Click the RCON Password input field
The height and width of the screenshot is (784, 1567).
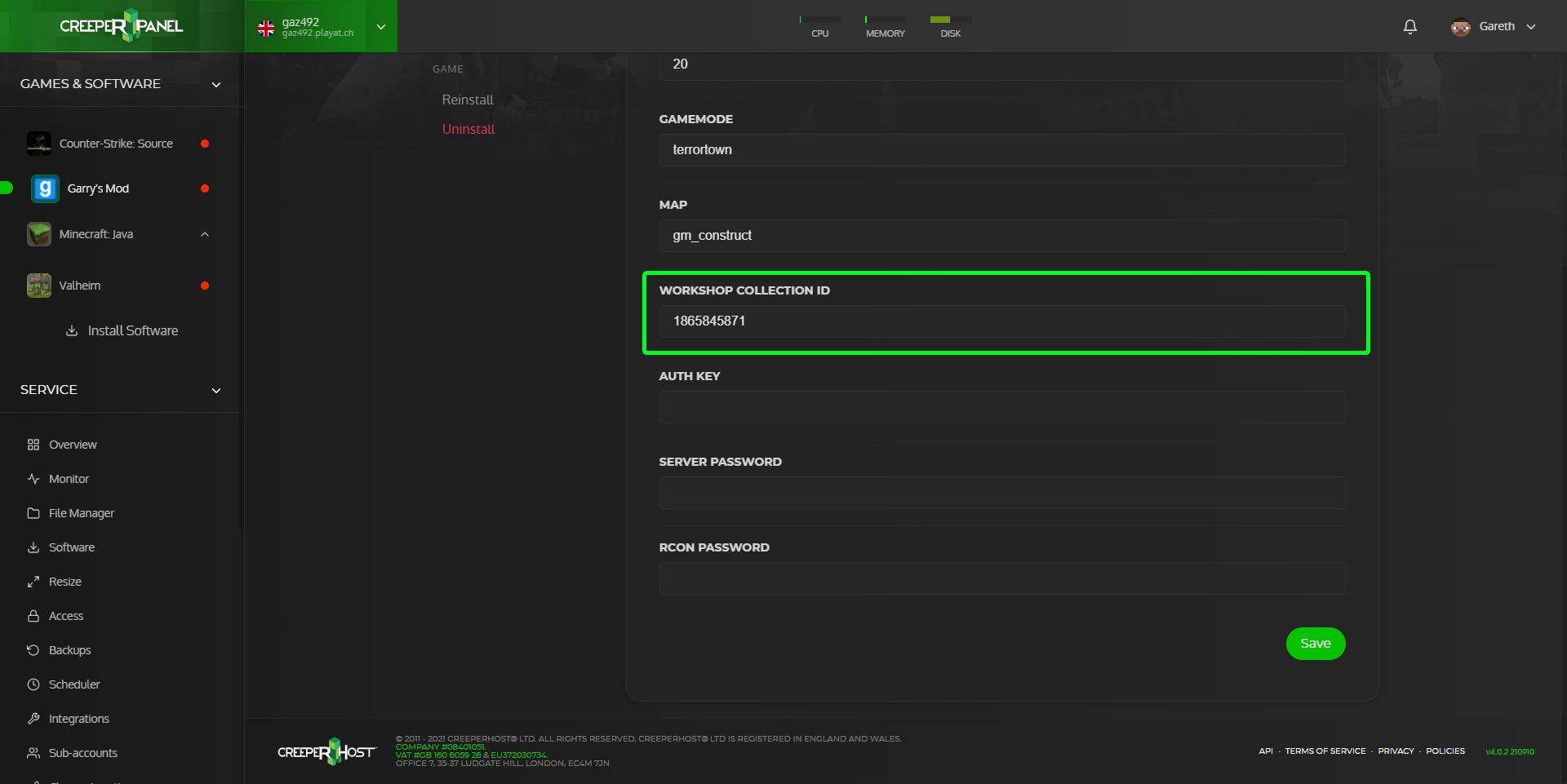pyautogui.click(x=1002, y=578)
